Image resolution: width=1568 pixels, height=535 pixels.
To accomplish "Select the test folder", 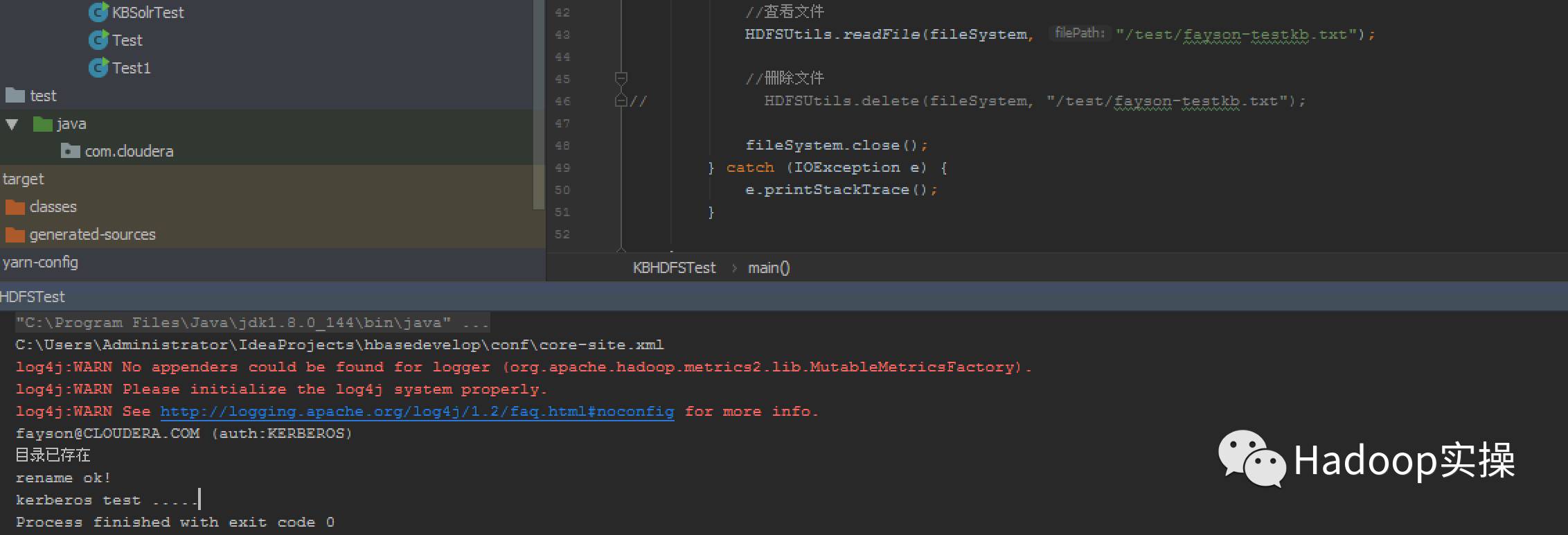I will click(43, 96).
